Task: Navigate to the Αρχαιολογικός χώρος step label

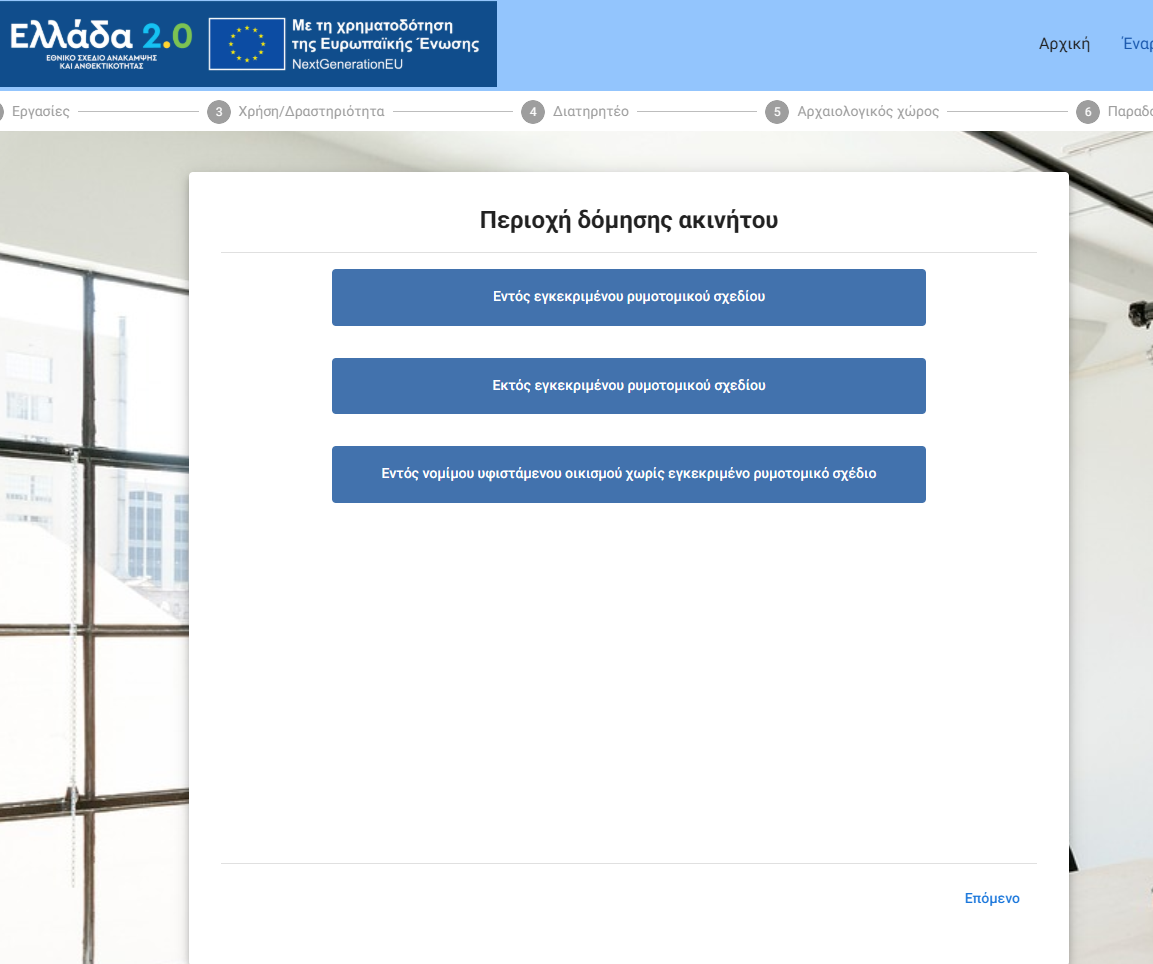Action: pos(868,112)
